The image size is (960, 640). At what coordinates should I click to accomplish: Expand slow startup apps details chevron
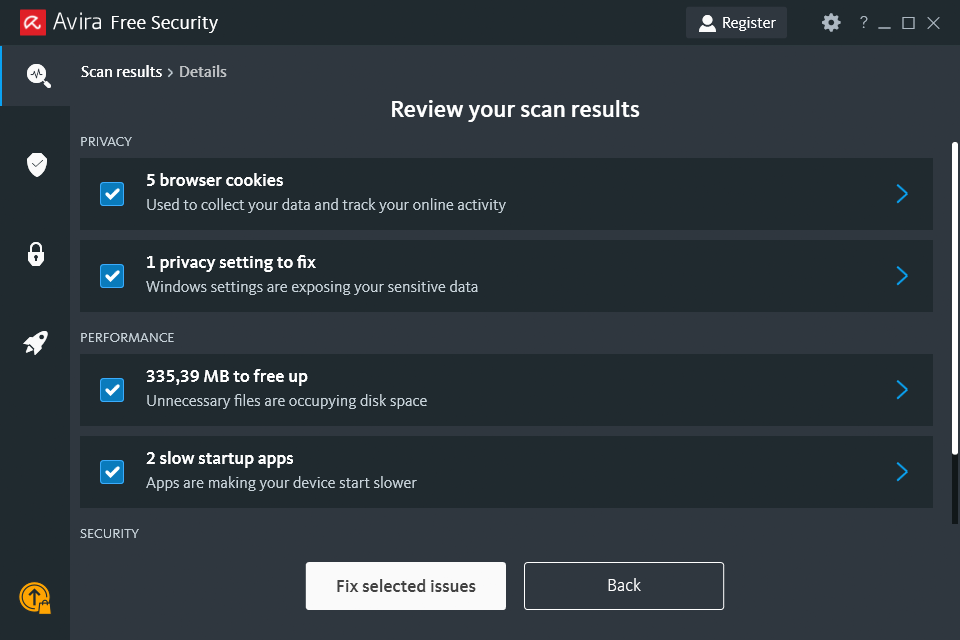902,472
